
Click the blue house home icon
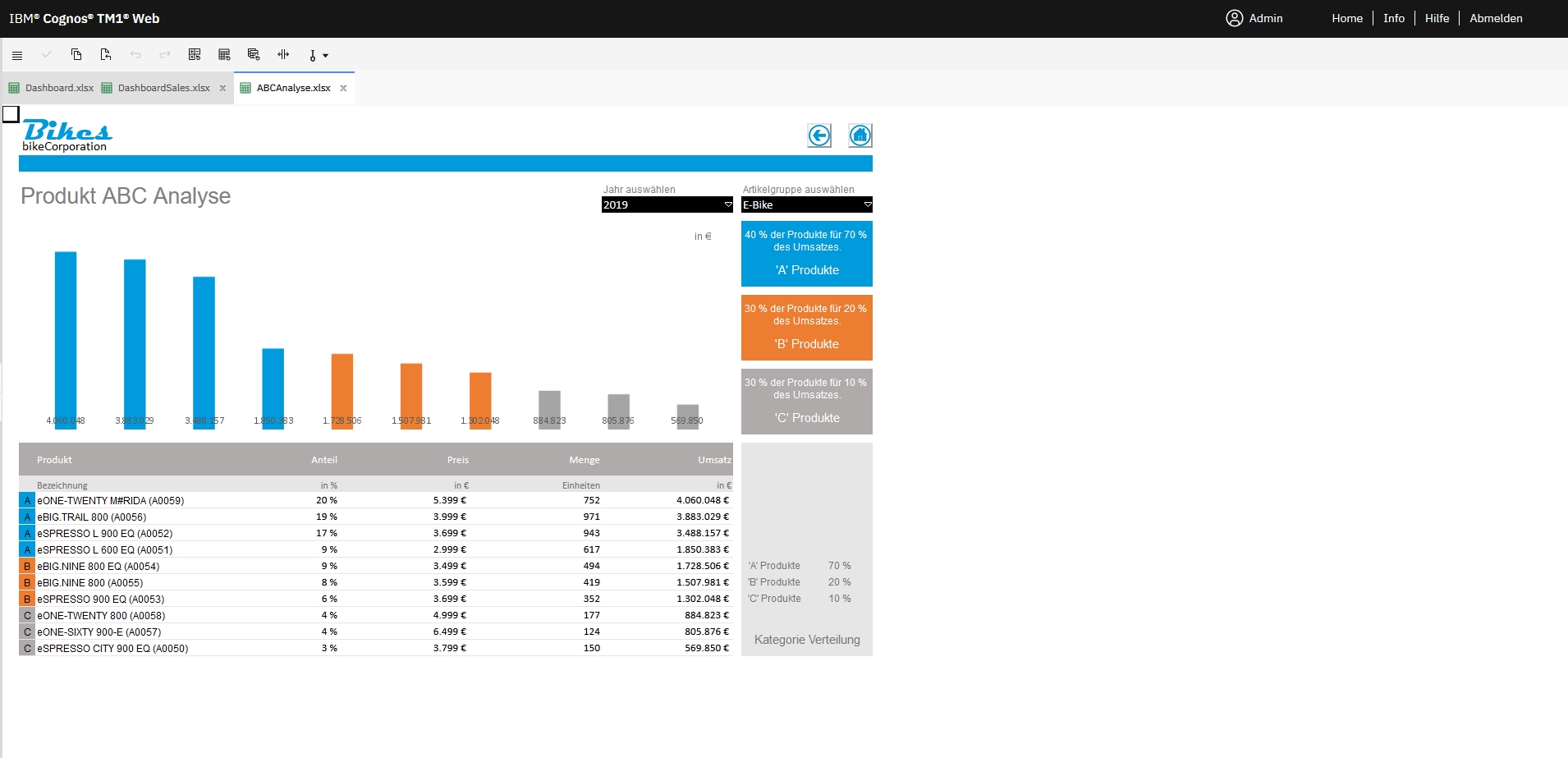click(x=860, y=136)
